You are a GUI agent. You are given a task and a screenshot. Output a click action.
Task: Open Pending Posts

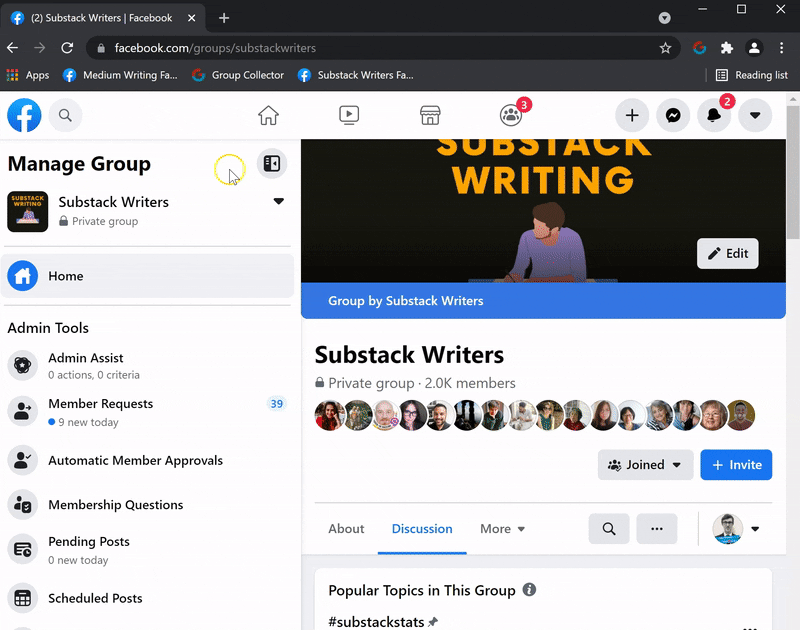coord(147,550)
